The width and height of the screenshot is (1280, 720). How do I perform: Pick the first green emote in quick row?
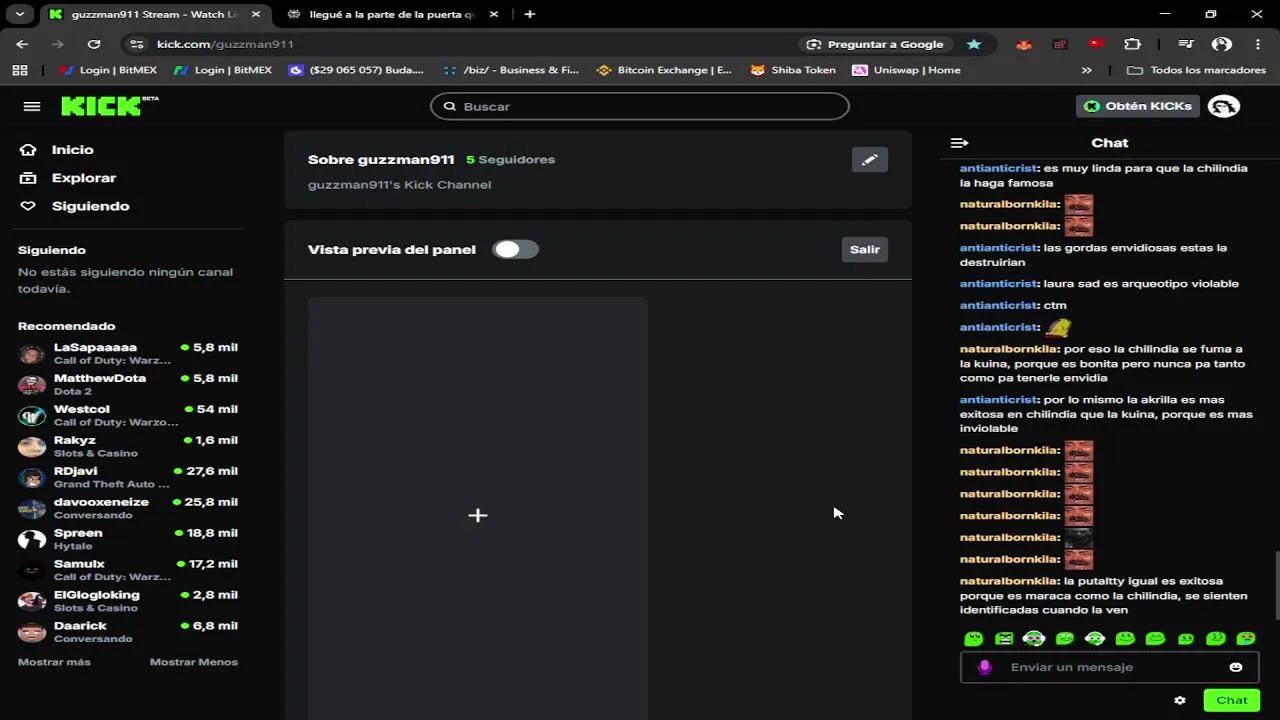[973, 638]
